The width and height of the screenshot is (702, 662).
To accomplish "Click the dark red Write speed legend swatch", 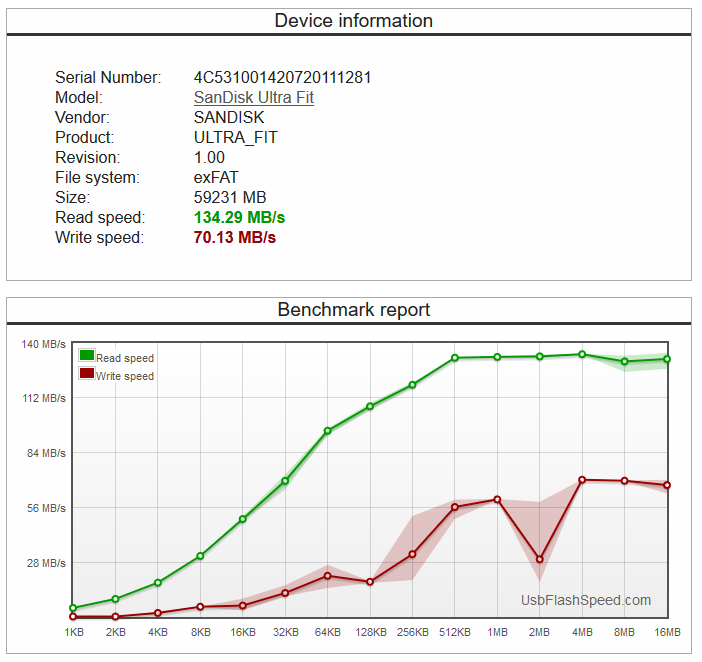I will click(87, 373).
